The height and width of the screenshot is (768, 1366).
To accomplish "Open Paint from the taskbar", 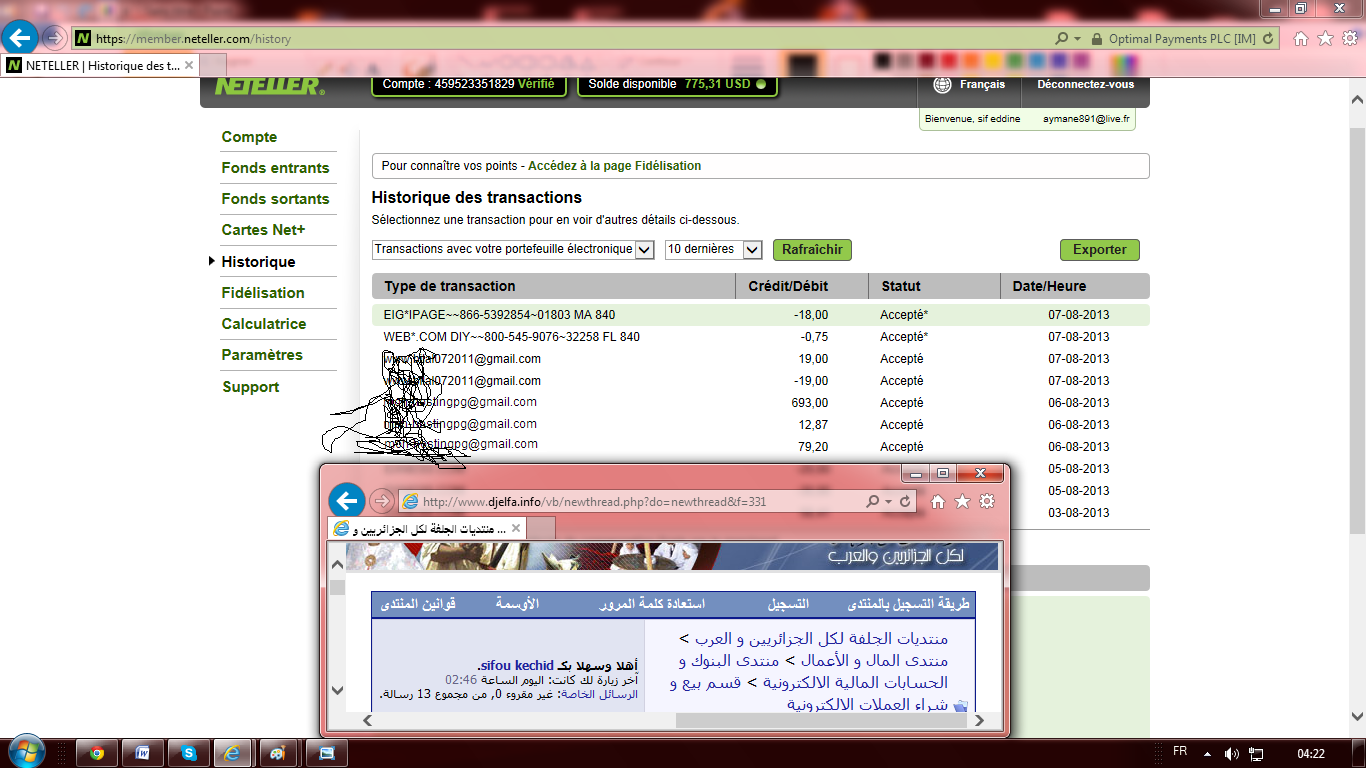I will 278,753.
